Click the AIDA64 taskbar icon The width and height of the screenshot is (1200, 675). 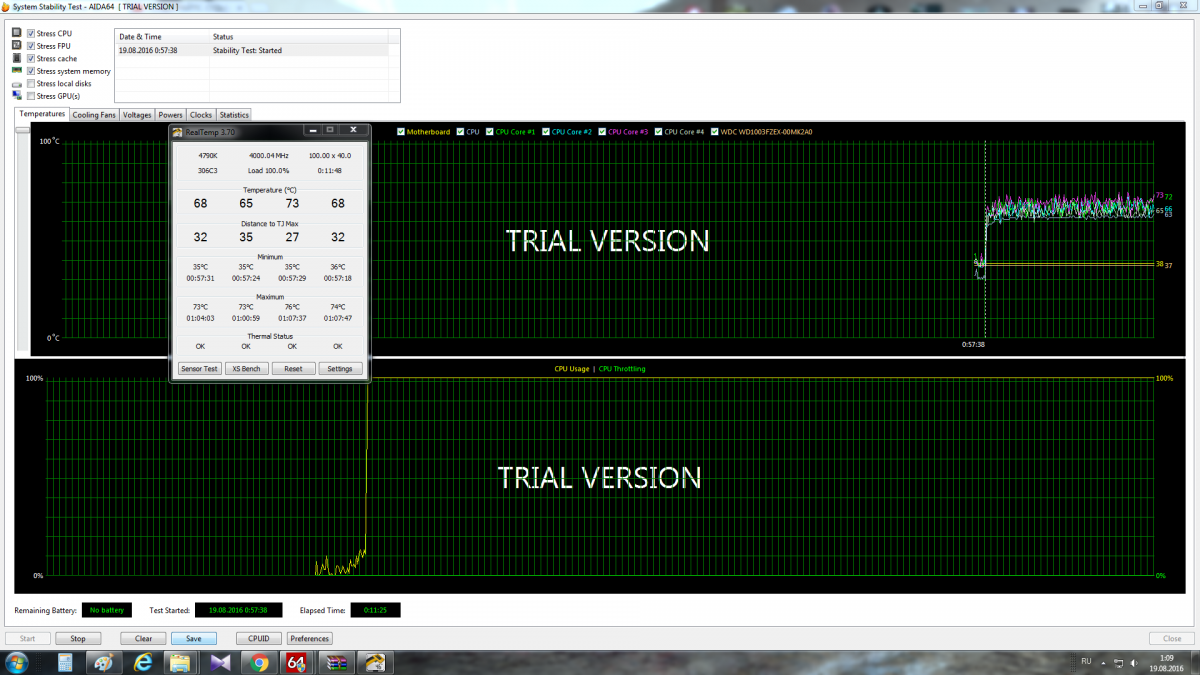(x=298, y=662)
